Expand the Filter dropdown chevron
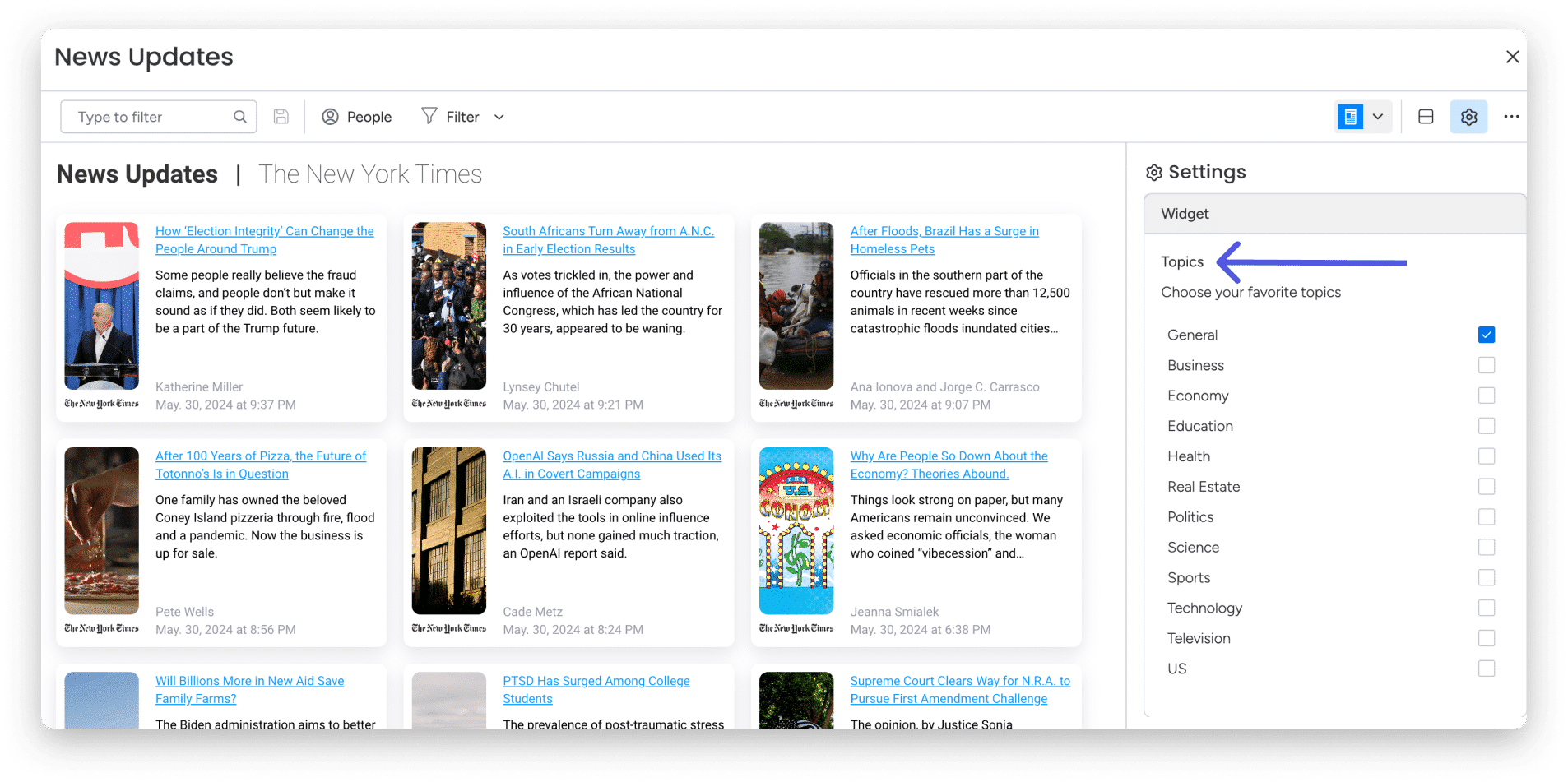 (499, 117)
